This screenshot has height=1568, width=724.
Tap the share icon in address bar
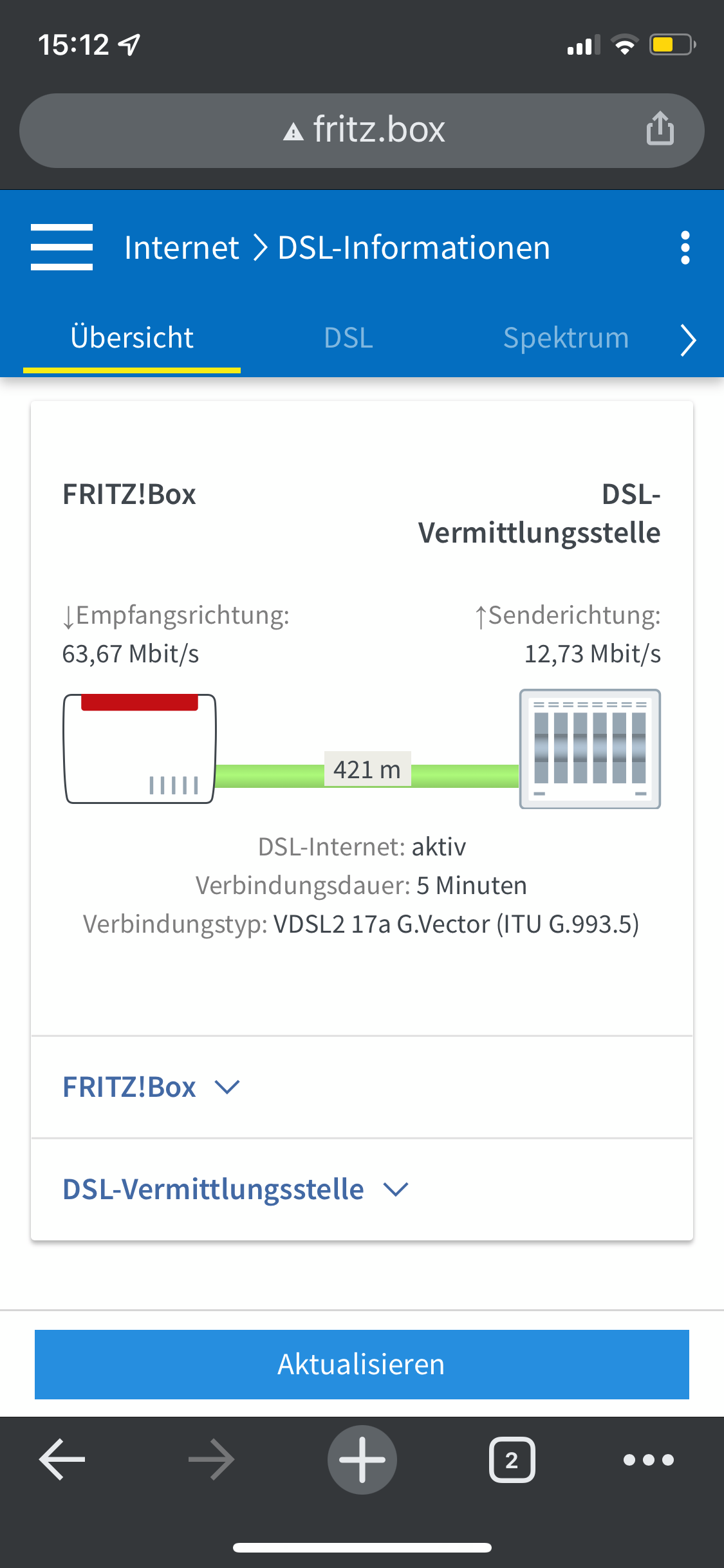pos(660,128)
